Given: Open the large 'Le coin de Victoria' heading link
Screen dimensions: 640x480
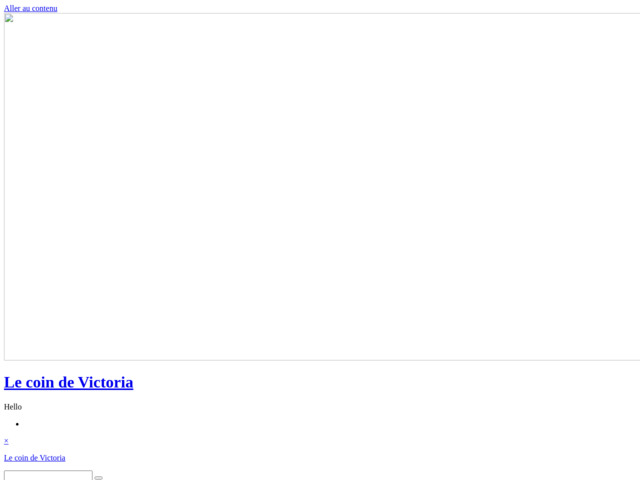Looking at the screenshot, I should (69, 382).
